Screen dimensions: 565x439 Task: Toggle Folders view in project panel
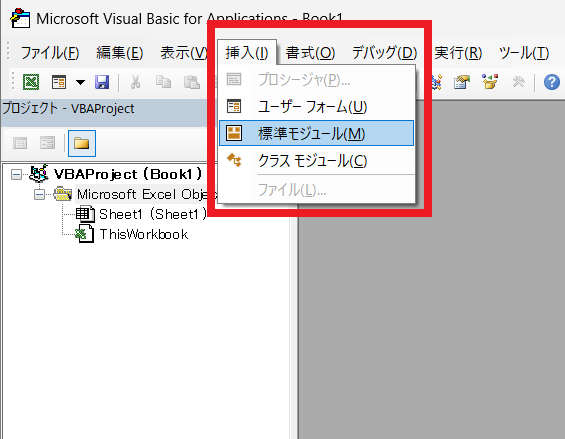click(82, 143)
